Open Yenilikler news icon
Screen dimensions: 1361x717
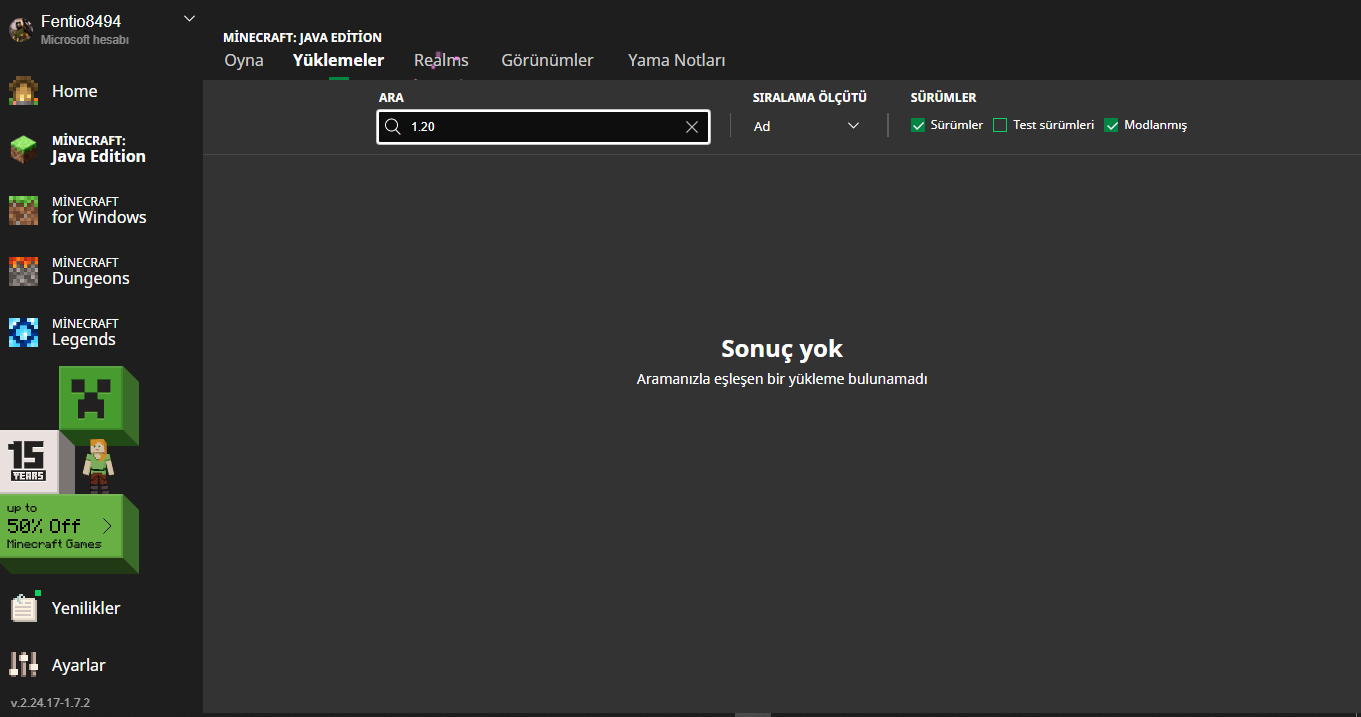24,608
